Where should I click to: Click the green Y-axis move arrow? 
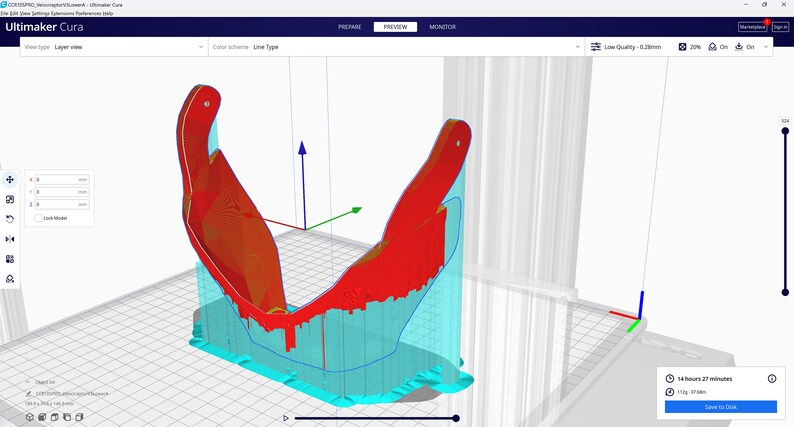point(356,210)
